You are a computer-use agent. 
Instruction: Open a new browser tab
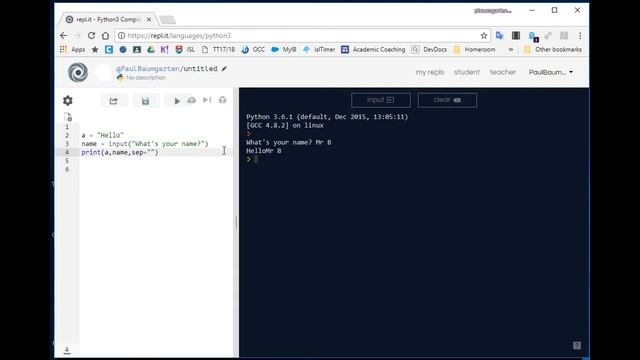pyautogui.click(x=167, y=20)
